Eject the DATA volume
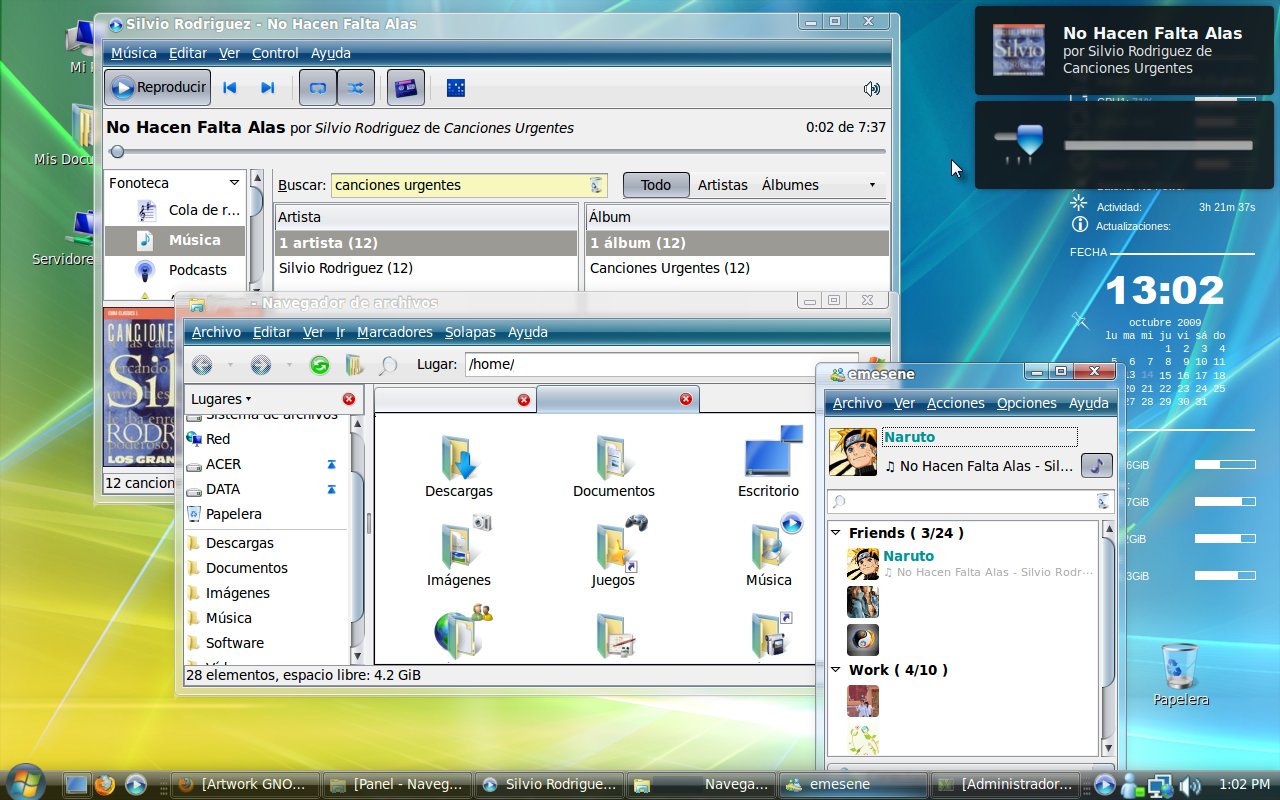 (332, 489)
